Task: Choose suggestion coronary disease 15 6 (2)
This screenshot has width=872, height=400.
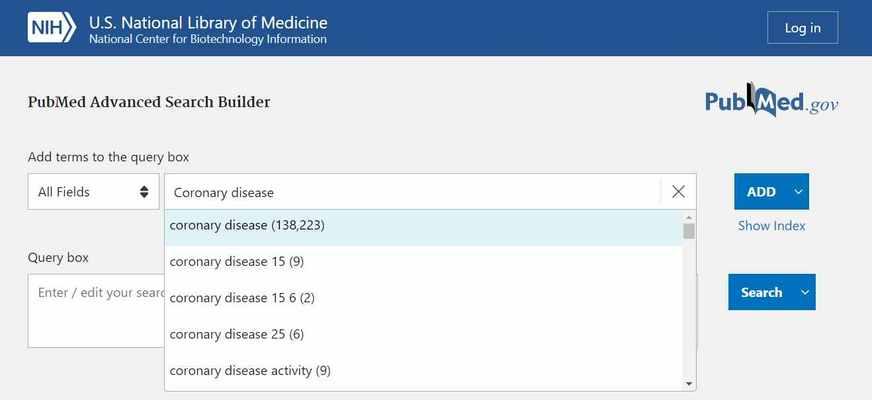Action: point(424,298)
